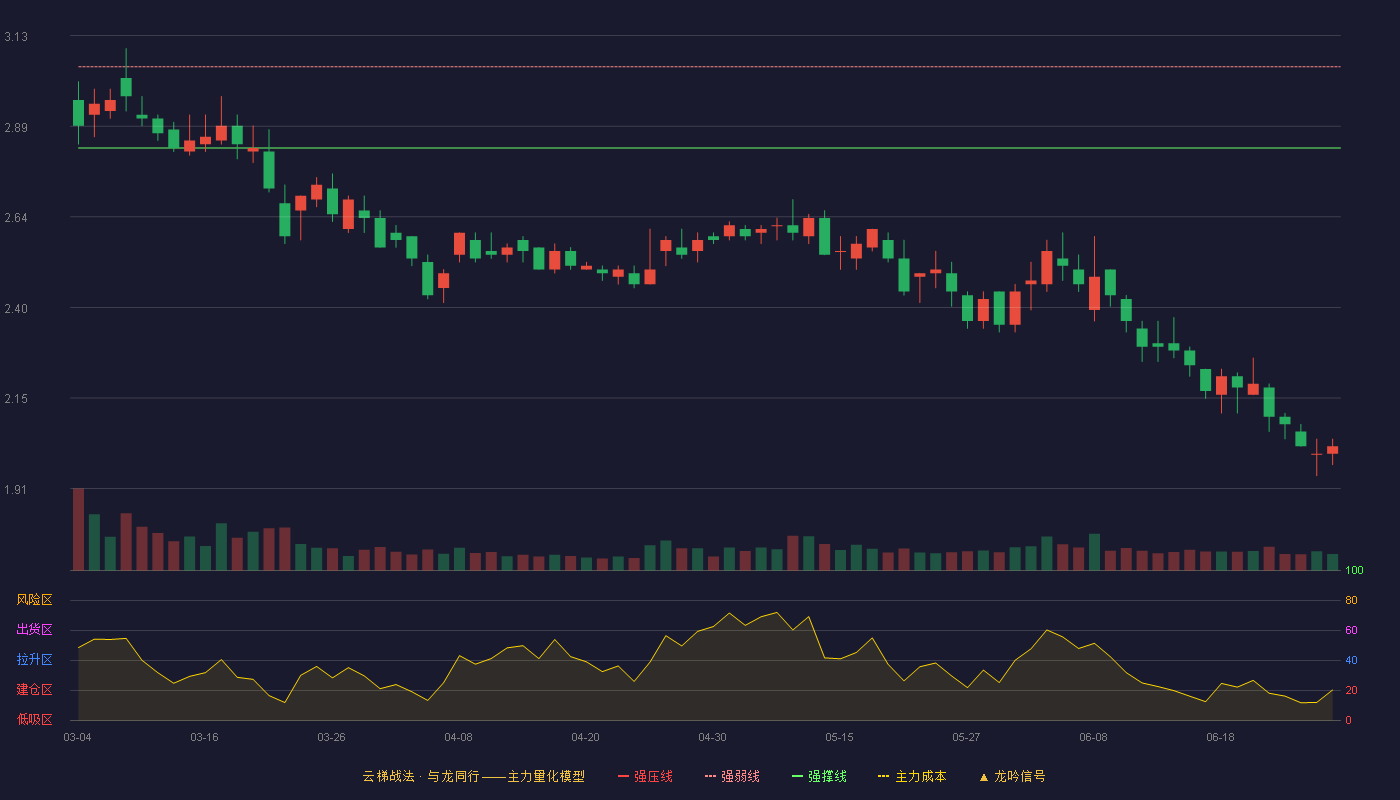Image resolution: width=1400 pixels, height=800 pixels.
Task: Click the 建仓区 zone label
Action: 34,690
